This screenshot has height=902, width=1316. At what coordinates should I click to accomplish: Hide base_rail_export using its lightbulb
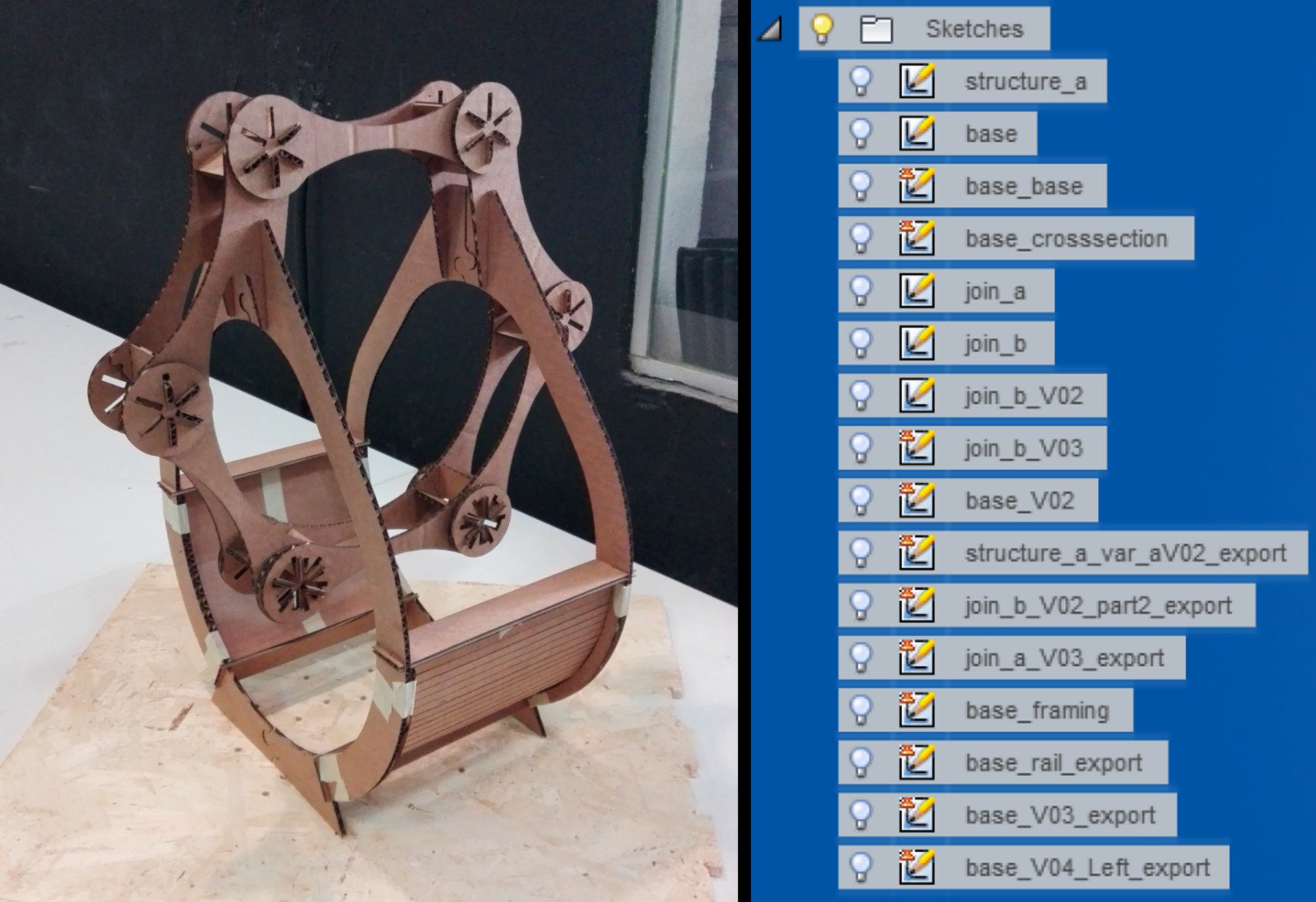tap(861, 762)
